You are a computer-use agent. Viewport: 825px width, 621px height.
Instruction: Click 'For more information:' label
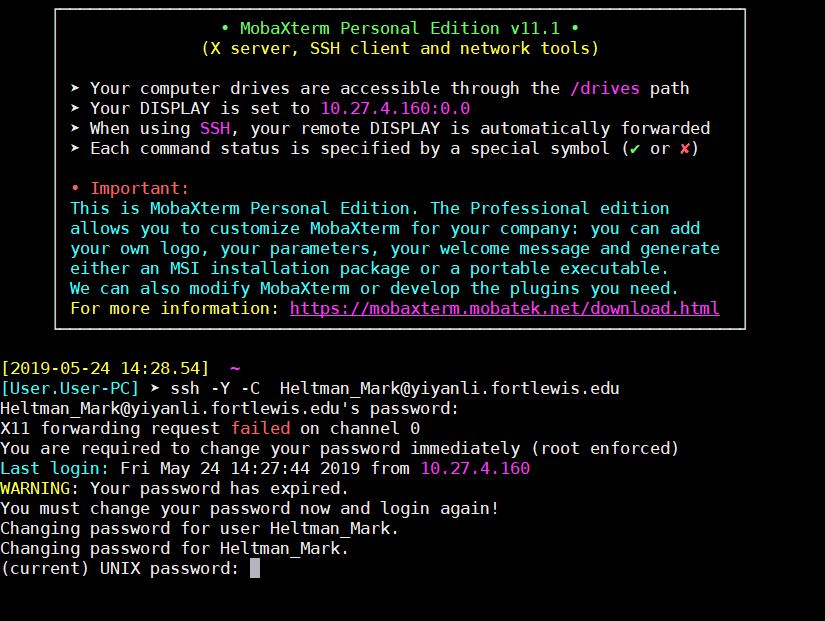[x=175, y=308]
